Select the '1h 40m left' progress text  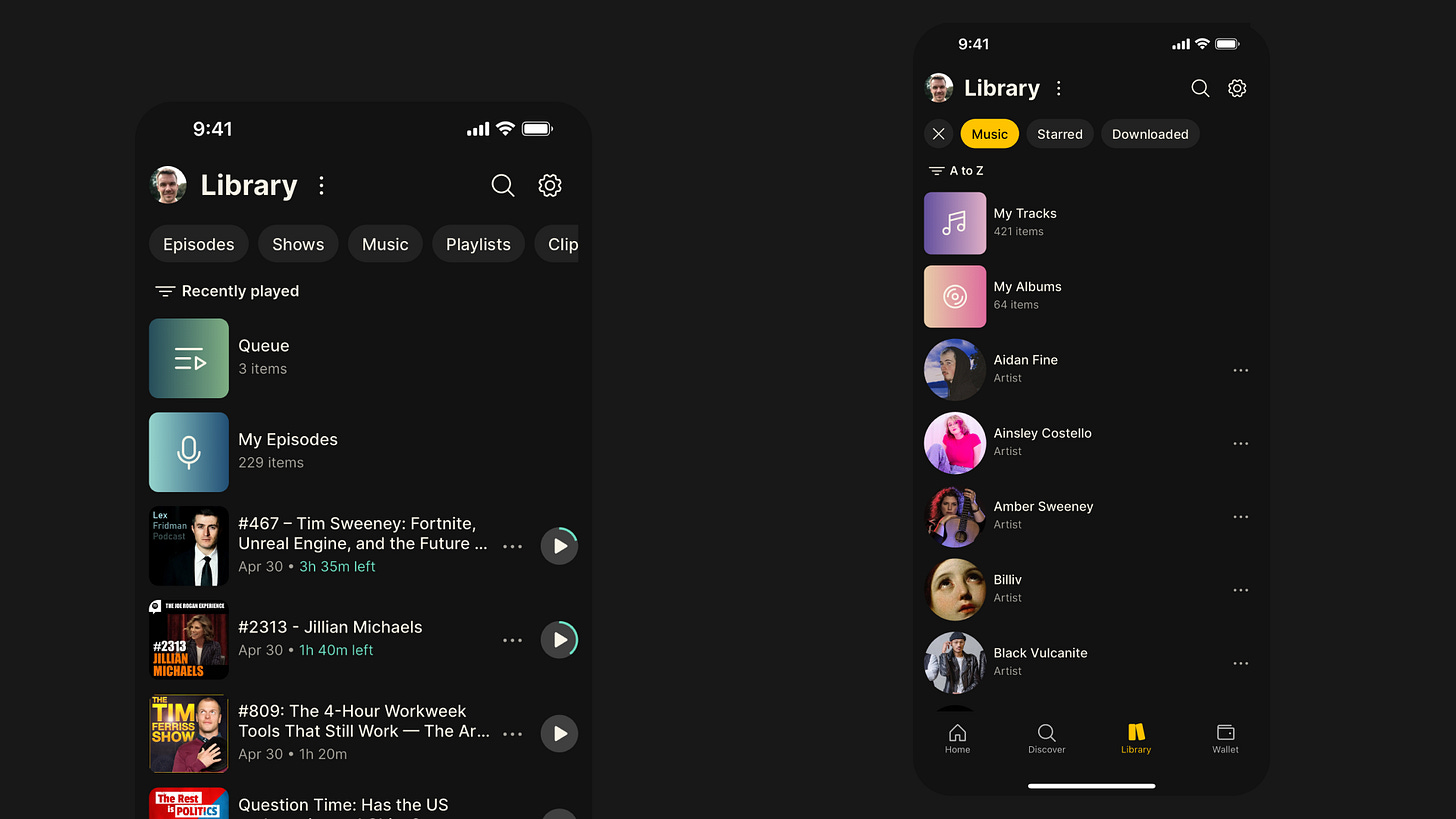336,651
